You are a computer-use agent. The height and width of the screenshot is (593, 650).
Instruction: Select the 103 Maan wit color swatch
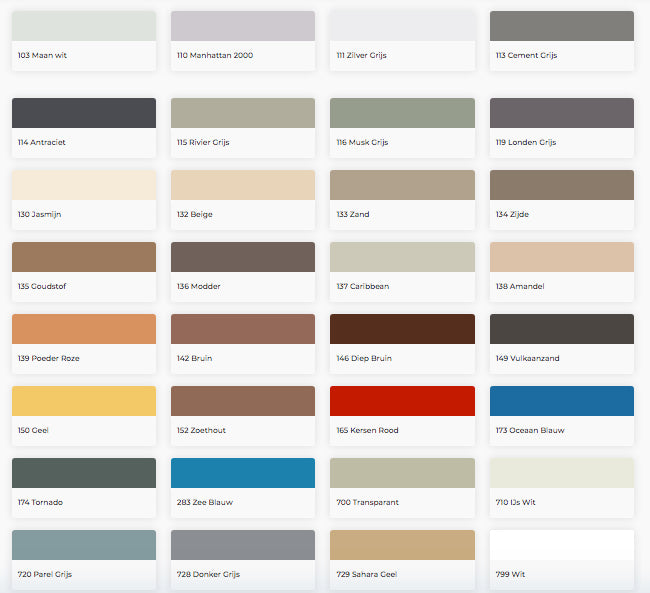(84, 26)
